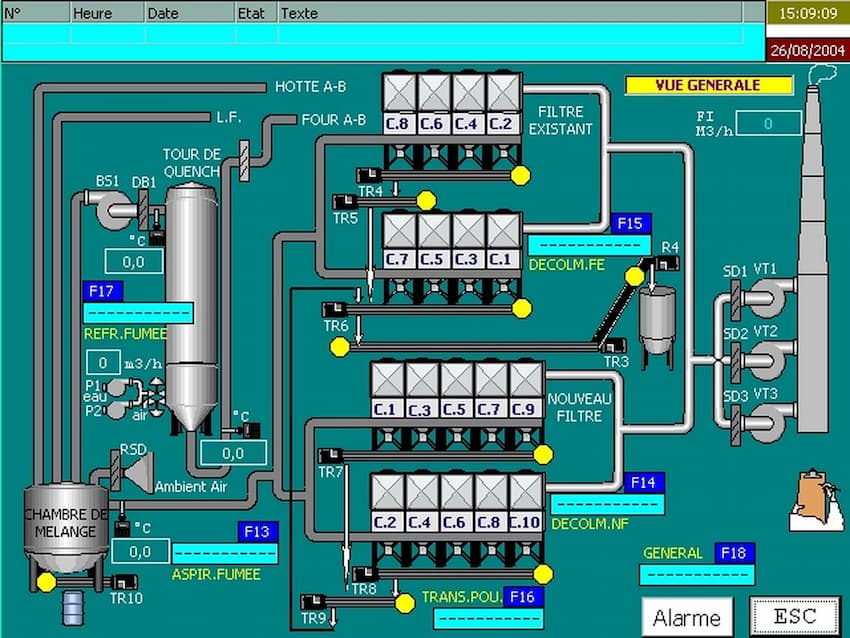Open the Alarme screen
This screenshot has height=638, width=850.
[x=687, y=616]
